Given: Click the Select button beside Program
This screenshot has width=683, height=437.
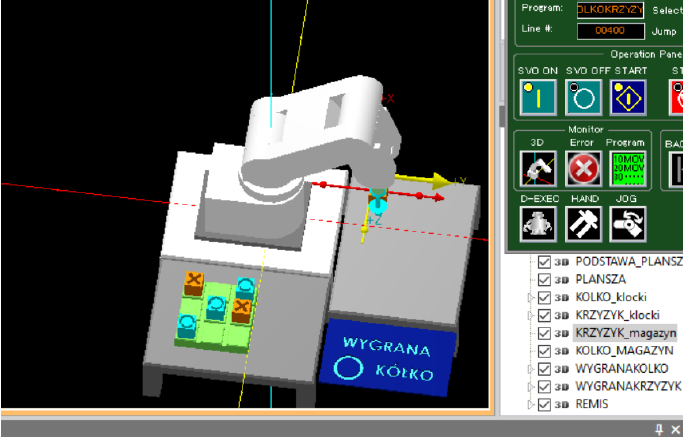Looking at the screenshot, I should tap(667, 10).
